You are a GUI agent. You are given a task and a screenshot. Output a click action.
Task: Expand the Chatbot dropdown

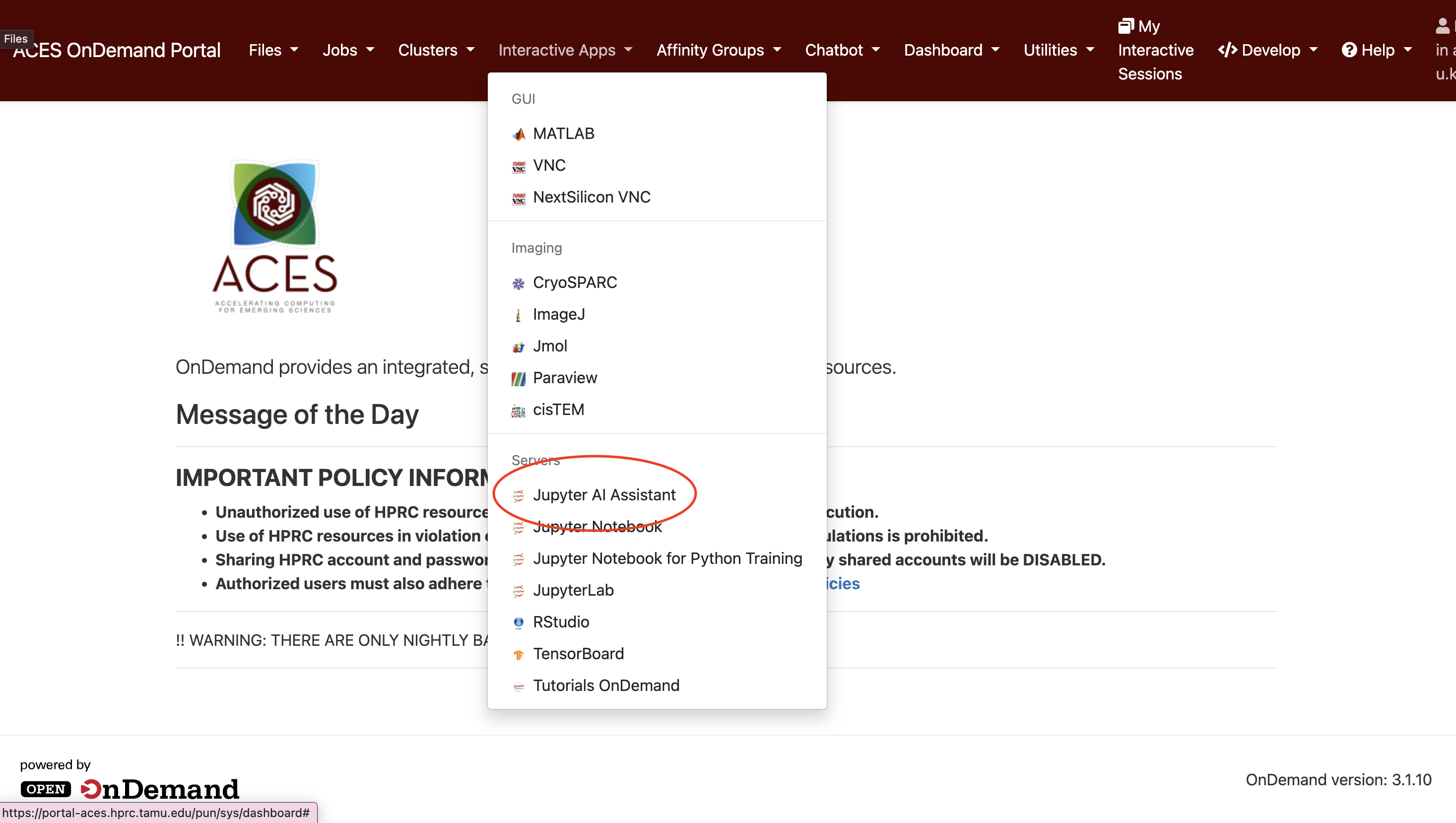(x=843, y=50)
